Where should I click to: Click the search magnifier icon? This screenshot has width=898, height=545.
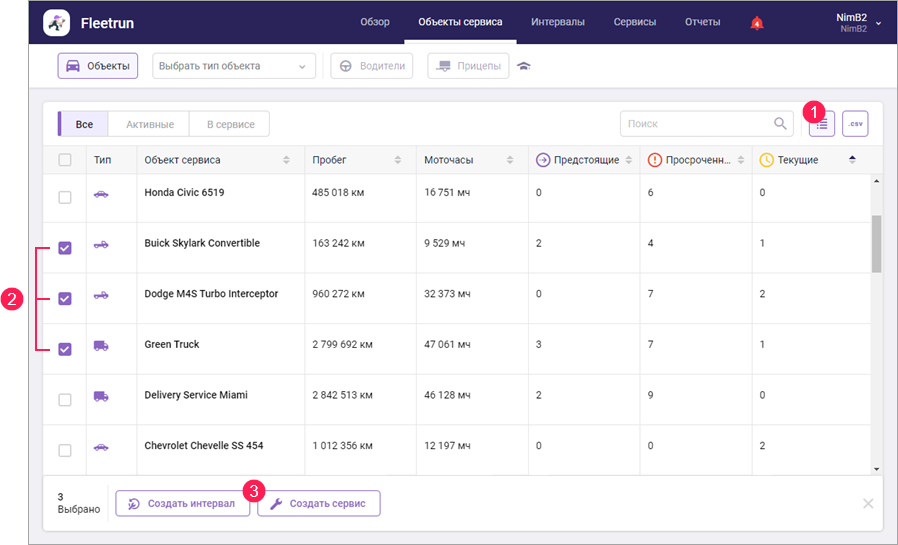[x=780, y=124]
